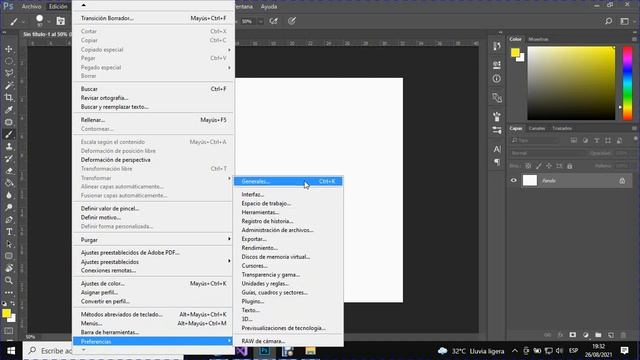Viewport: 640px width, 360px height.
Task: Toggle visibility of the Fondo layer
Action: 513,180
